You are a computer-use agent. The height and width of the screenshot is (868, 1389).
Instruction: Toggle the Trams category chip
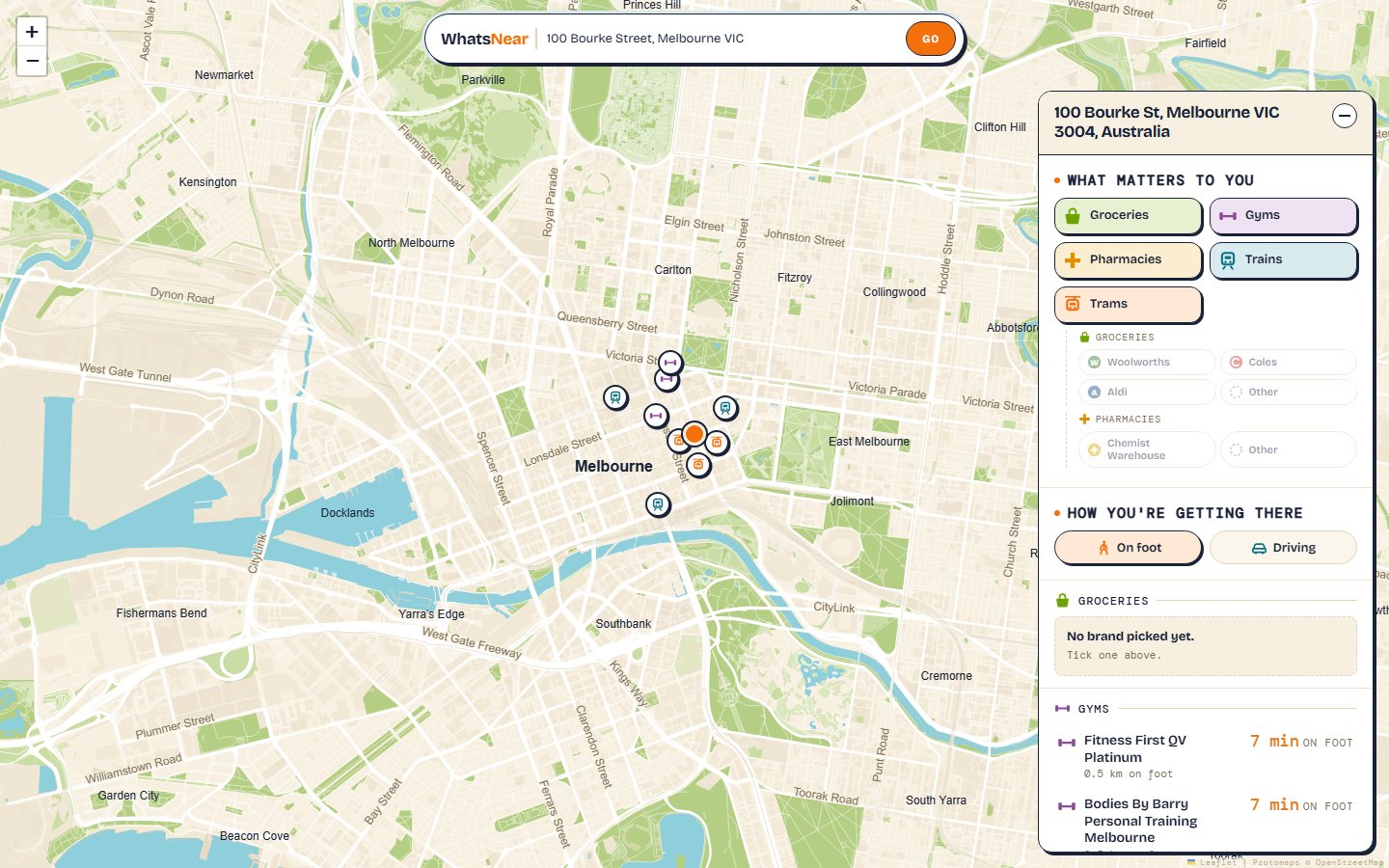pyautogui.click(x=1129, y=305)
